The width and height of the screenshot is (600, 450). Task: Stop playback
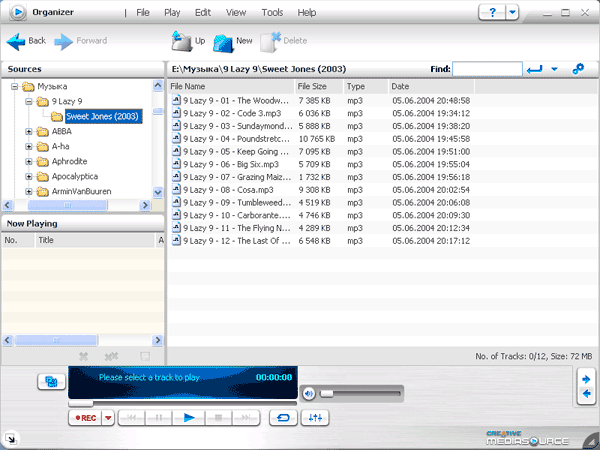click(218, 418)
